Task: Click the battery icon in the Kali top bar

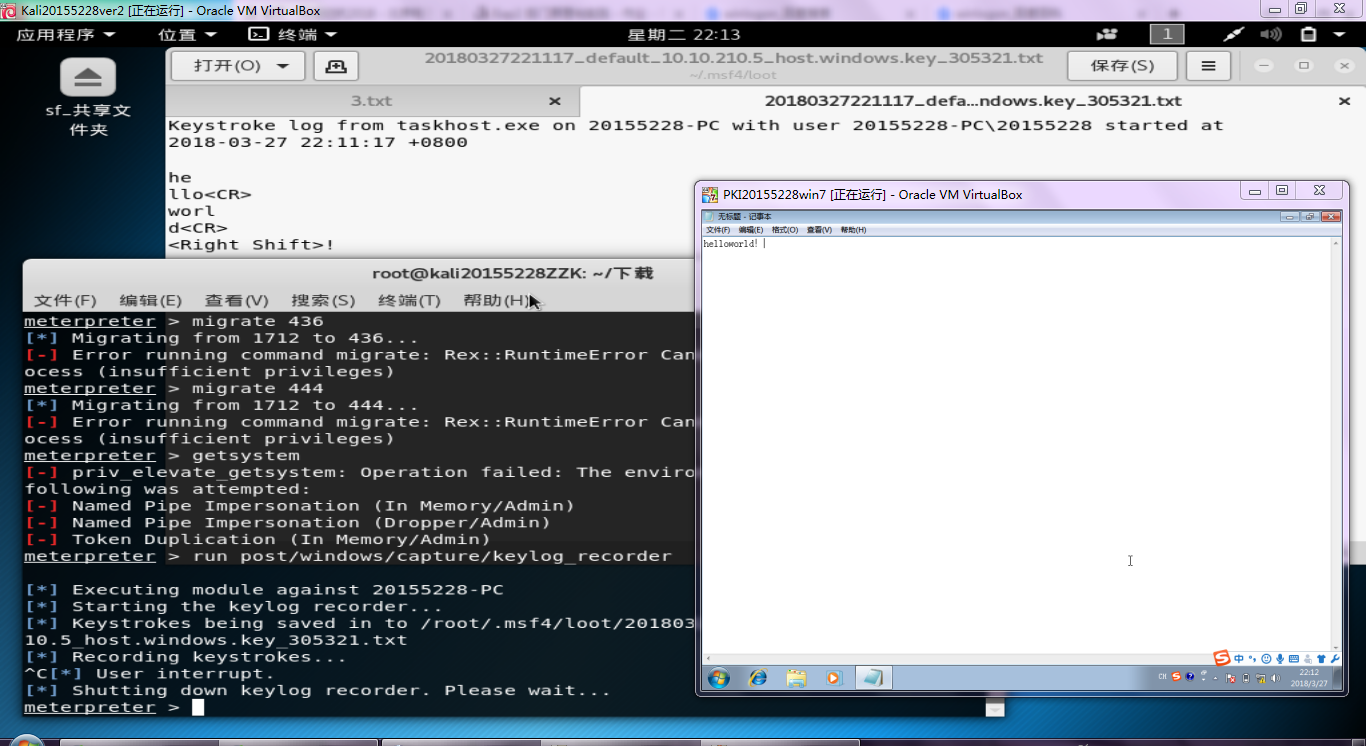Action: pyautogui.click(x=1309, y=34)
